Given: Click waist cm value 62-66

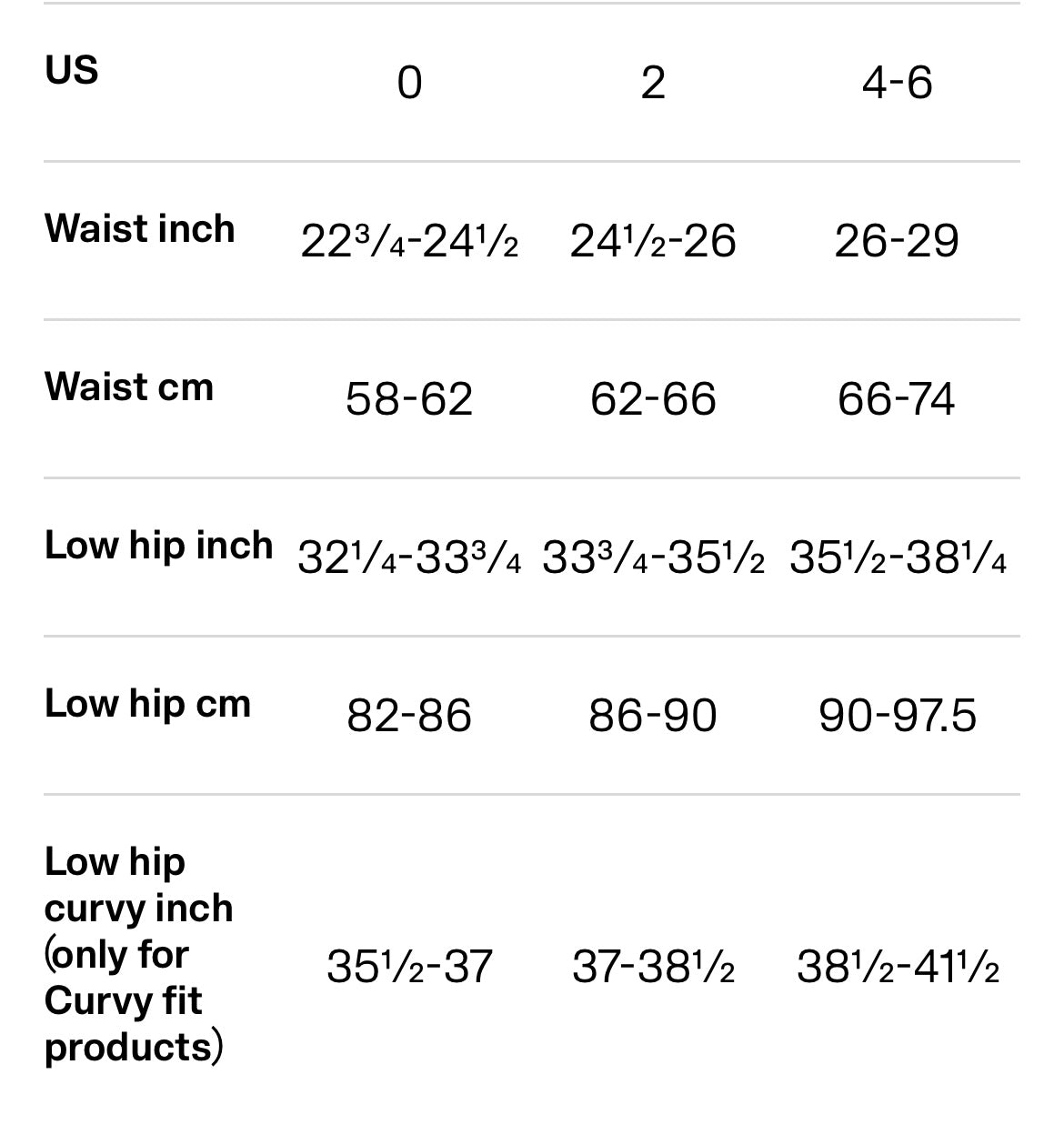Looking at the screenshot, I should click(653, 399).
